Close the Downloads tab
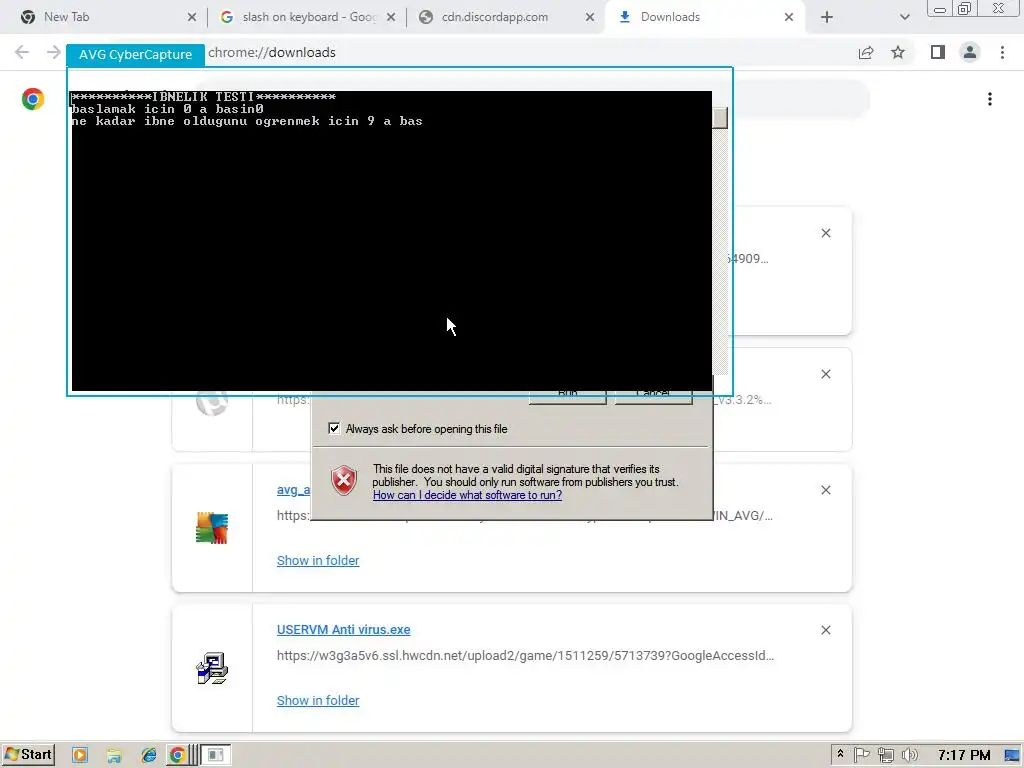 (789, 17)
